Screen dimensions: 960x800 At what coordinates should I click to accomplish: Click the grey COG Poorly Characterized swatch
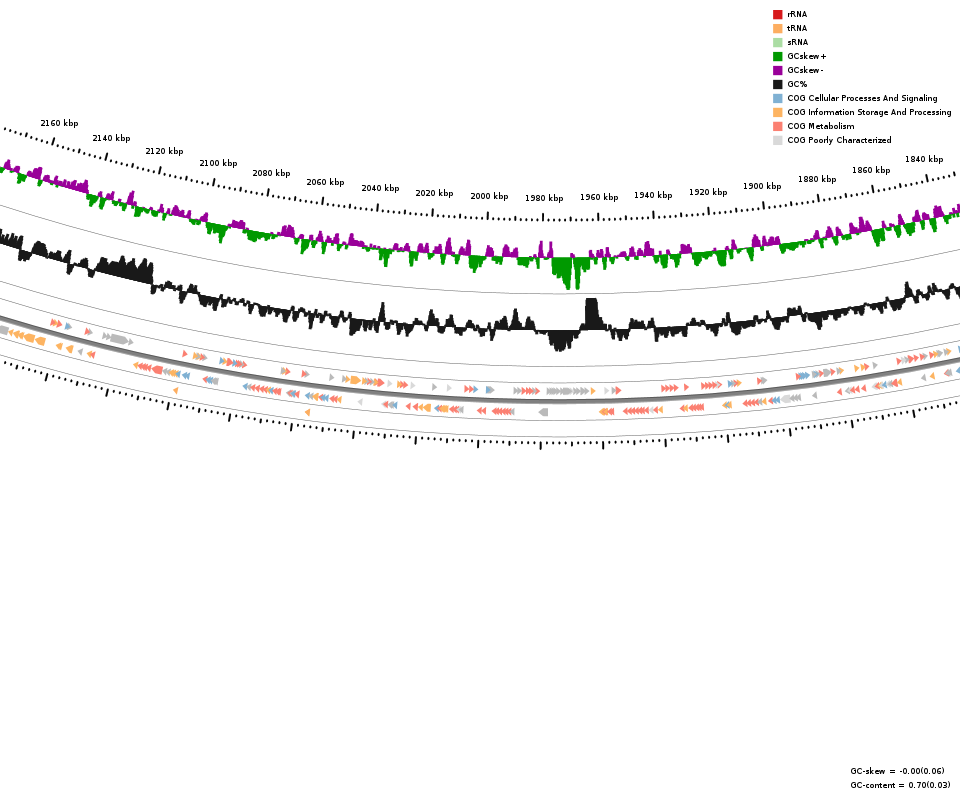[x=778, y=140]
